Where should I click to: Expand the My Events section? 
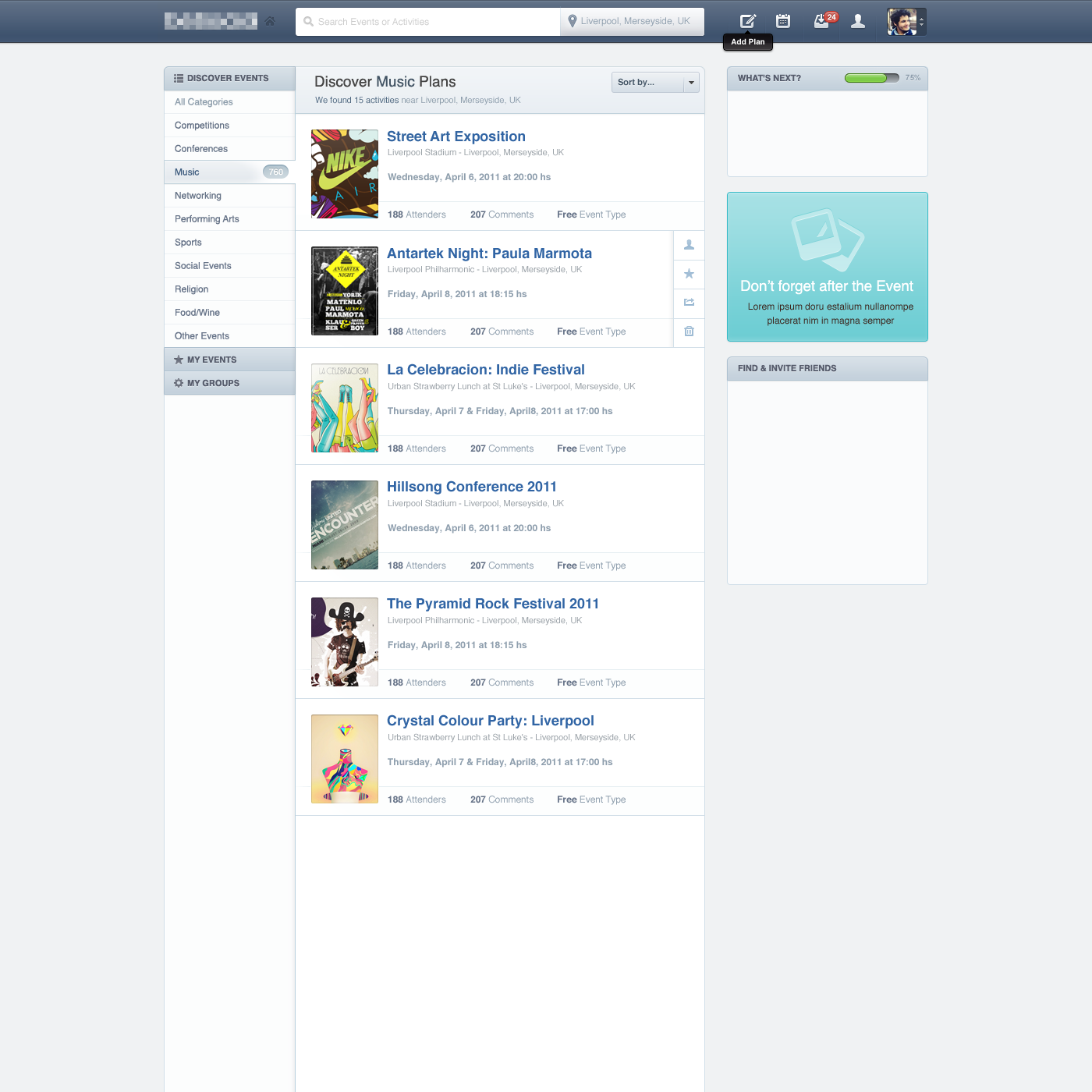[229, 360]
